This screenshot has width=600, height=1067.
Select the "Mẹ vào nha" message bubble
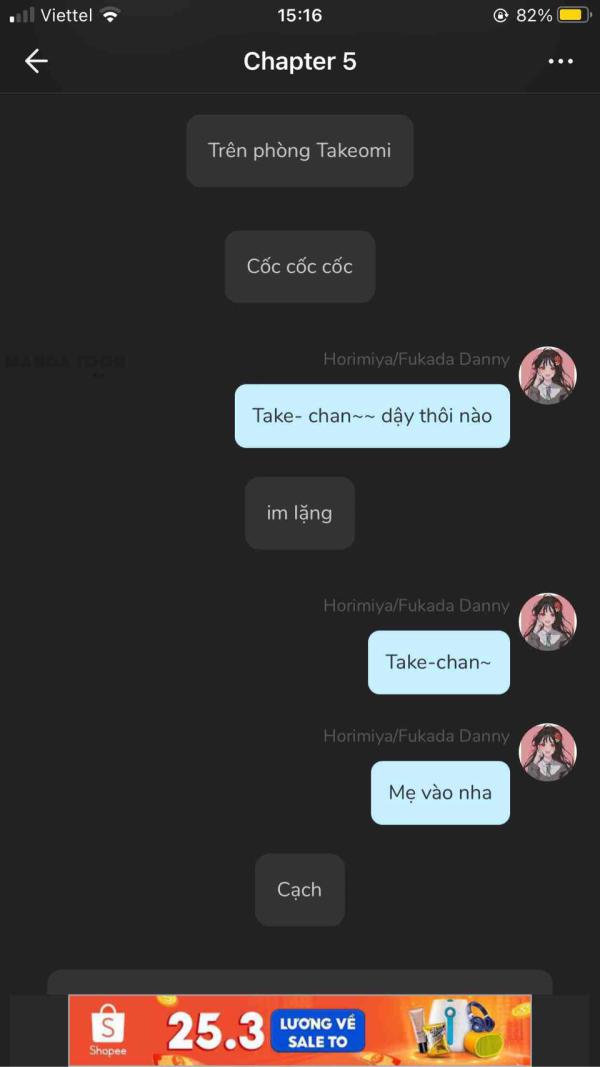tap(440, 793)
